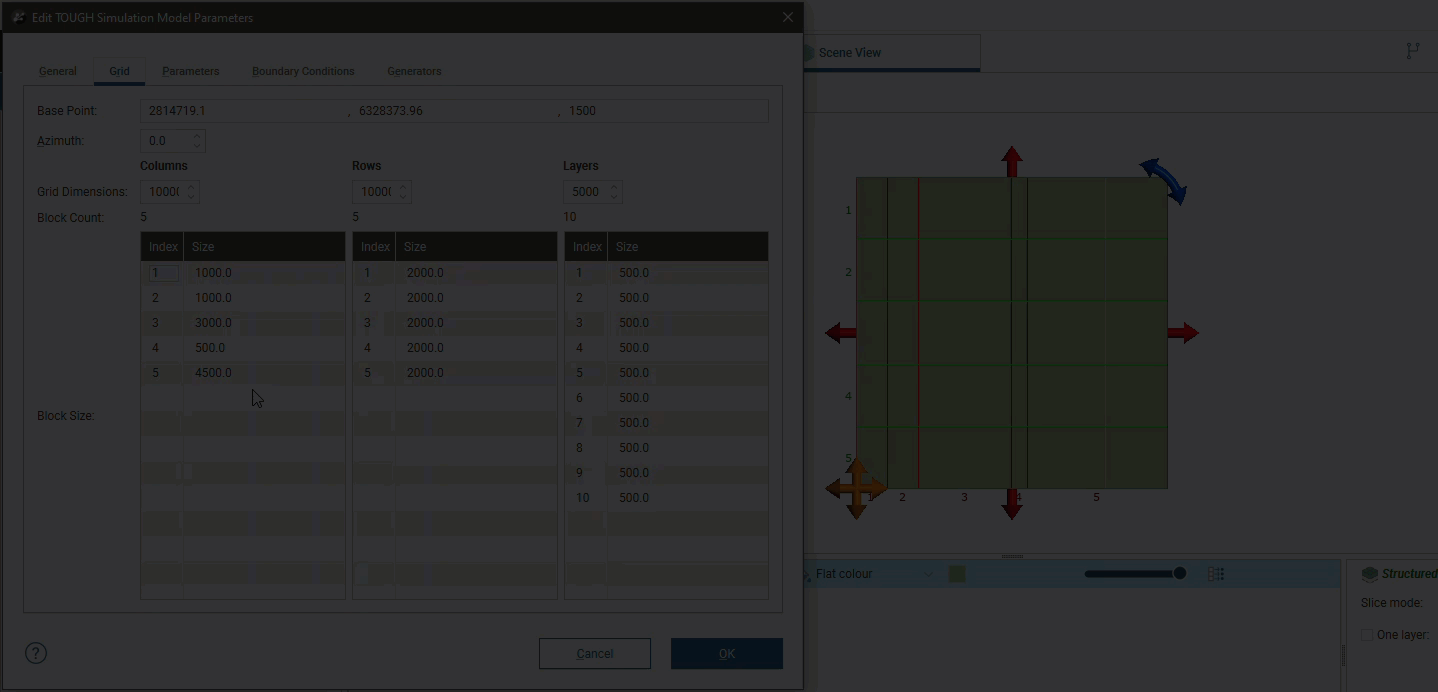Select layer 10 size cell 500.0

(x=688, y=498)
